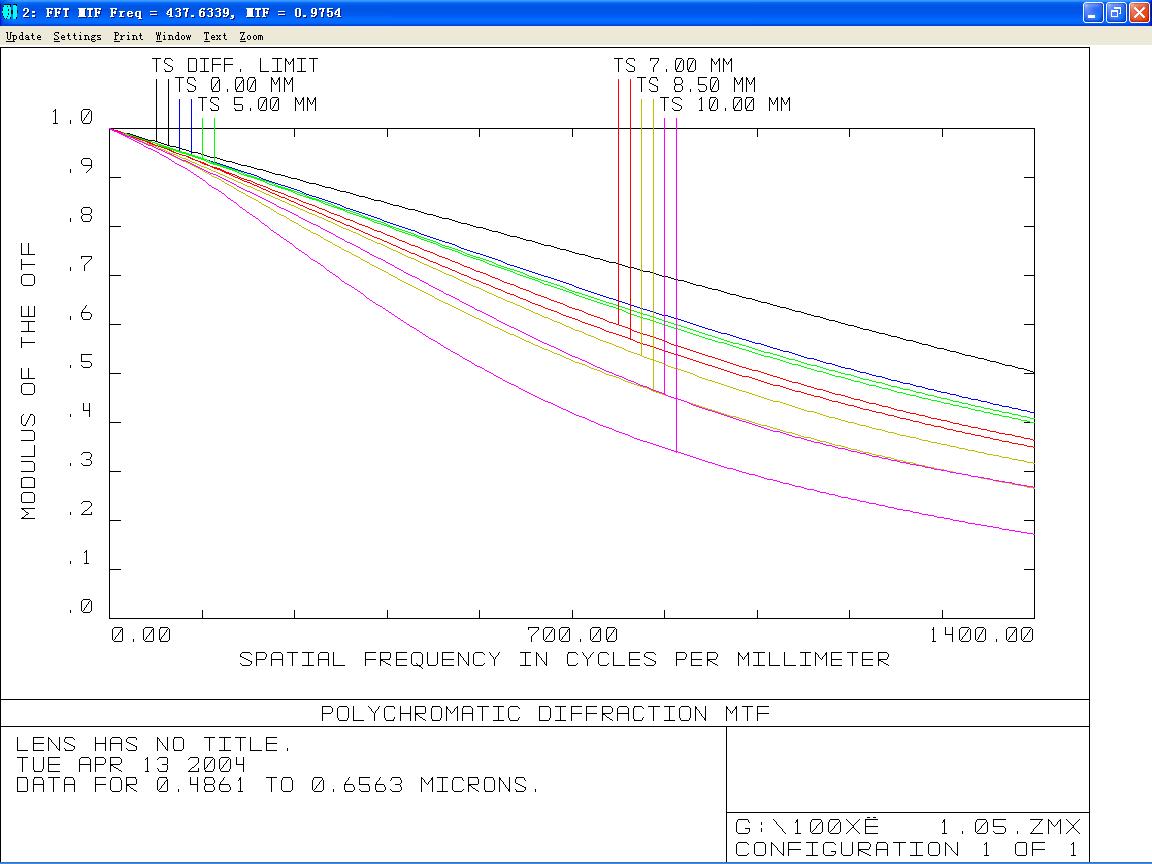Open the Update menu

[x=24, y=36]
